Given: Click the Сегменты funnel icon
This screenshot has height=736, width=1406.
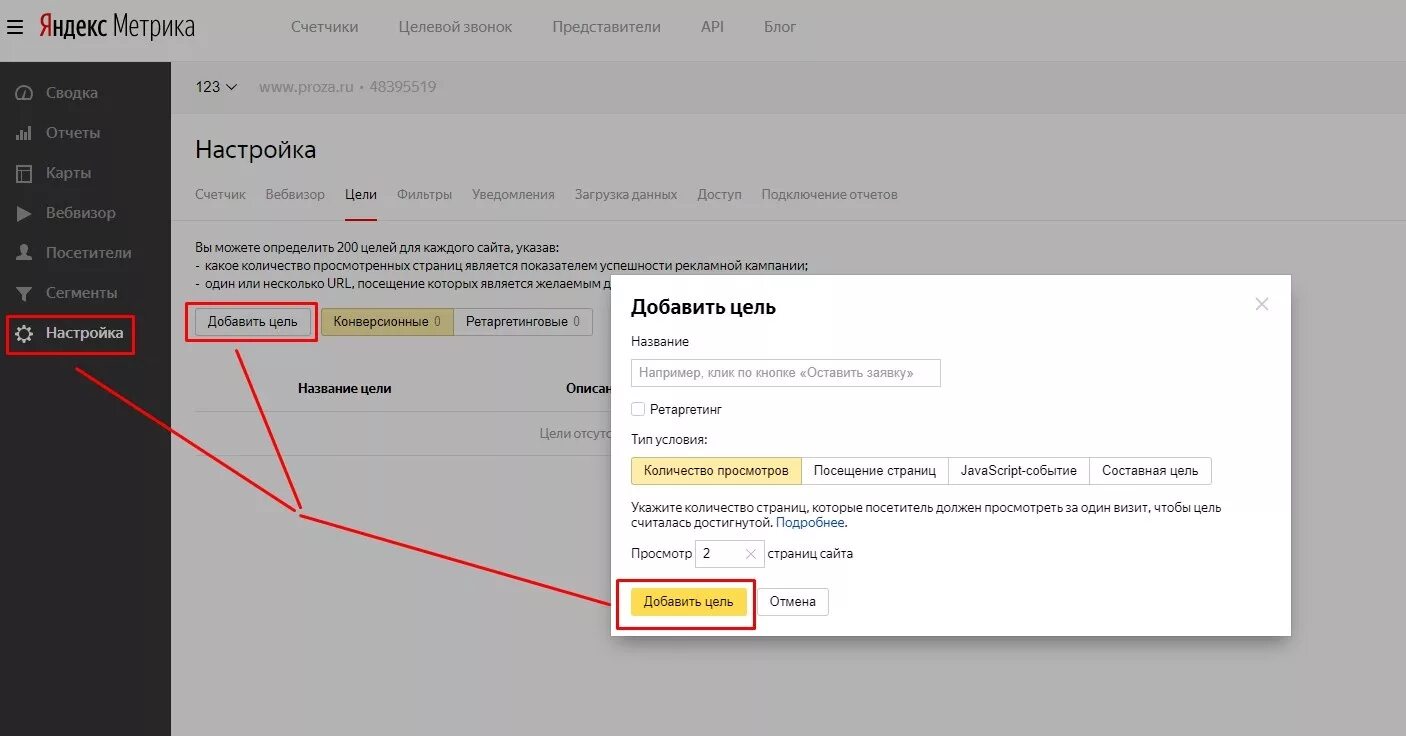Looking at the screenshot, I should 25,293.
